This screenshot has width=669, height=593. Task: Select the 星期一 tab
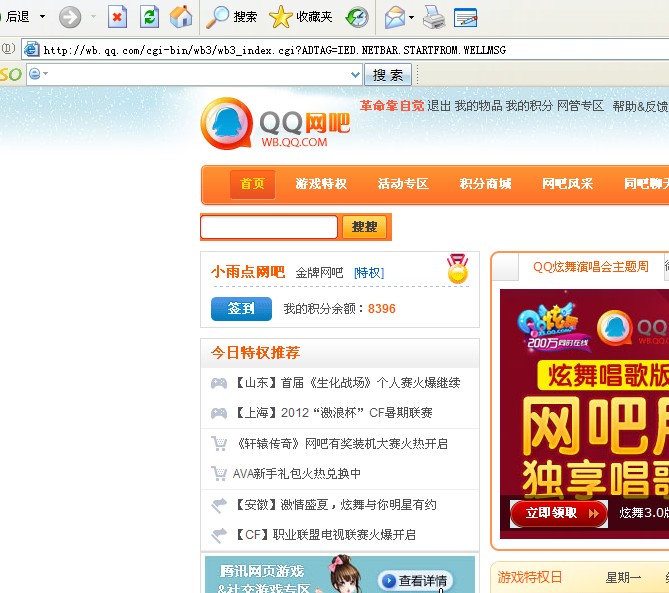[623, 578]
